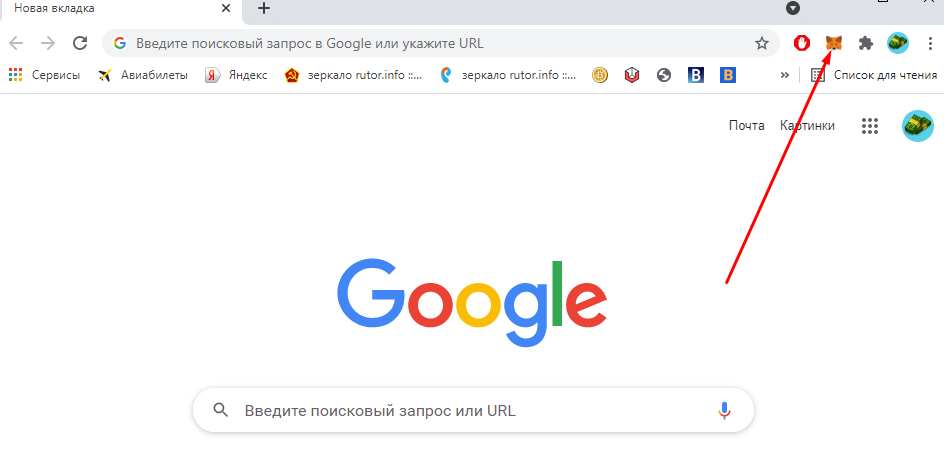Open the Авиабилеты bookmark
The width and height of the screenshot is (944, 452).
[143, 75]
